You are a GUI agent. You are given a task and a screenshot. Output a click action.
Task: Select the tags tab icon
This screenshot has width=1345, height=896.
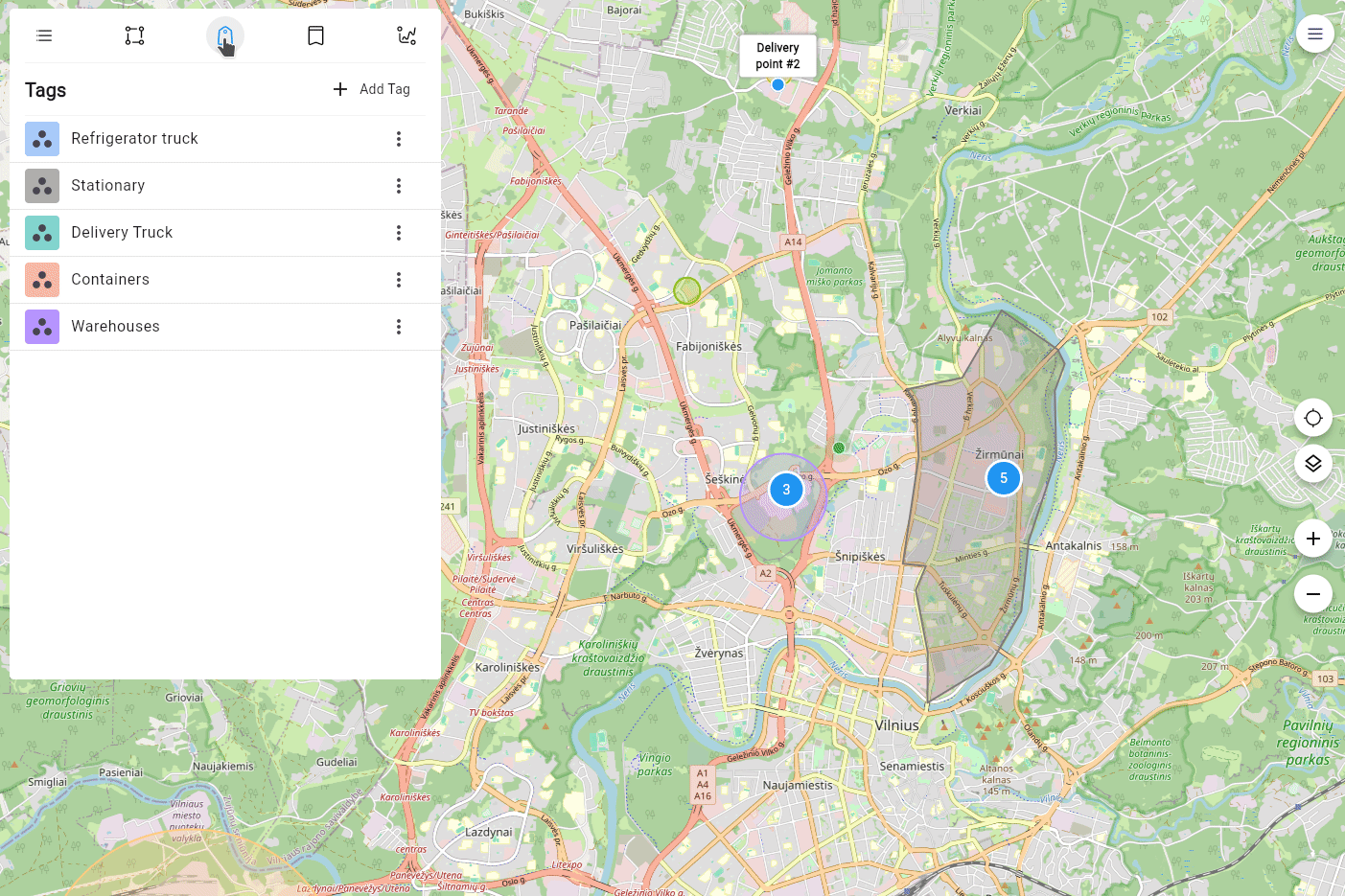[225, 35]
